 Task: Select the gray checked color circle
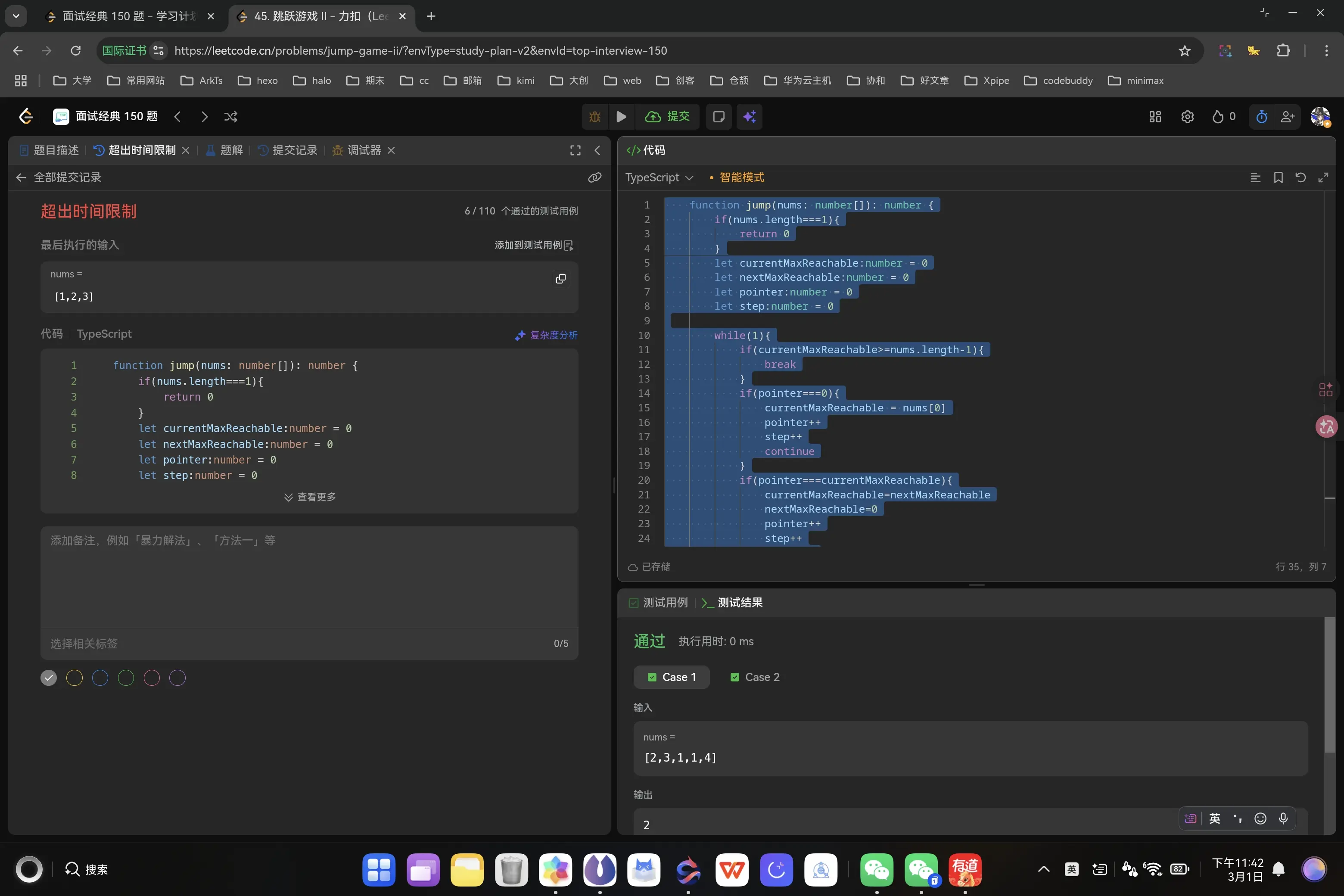[49, 678]
